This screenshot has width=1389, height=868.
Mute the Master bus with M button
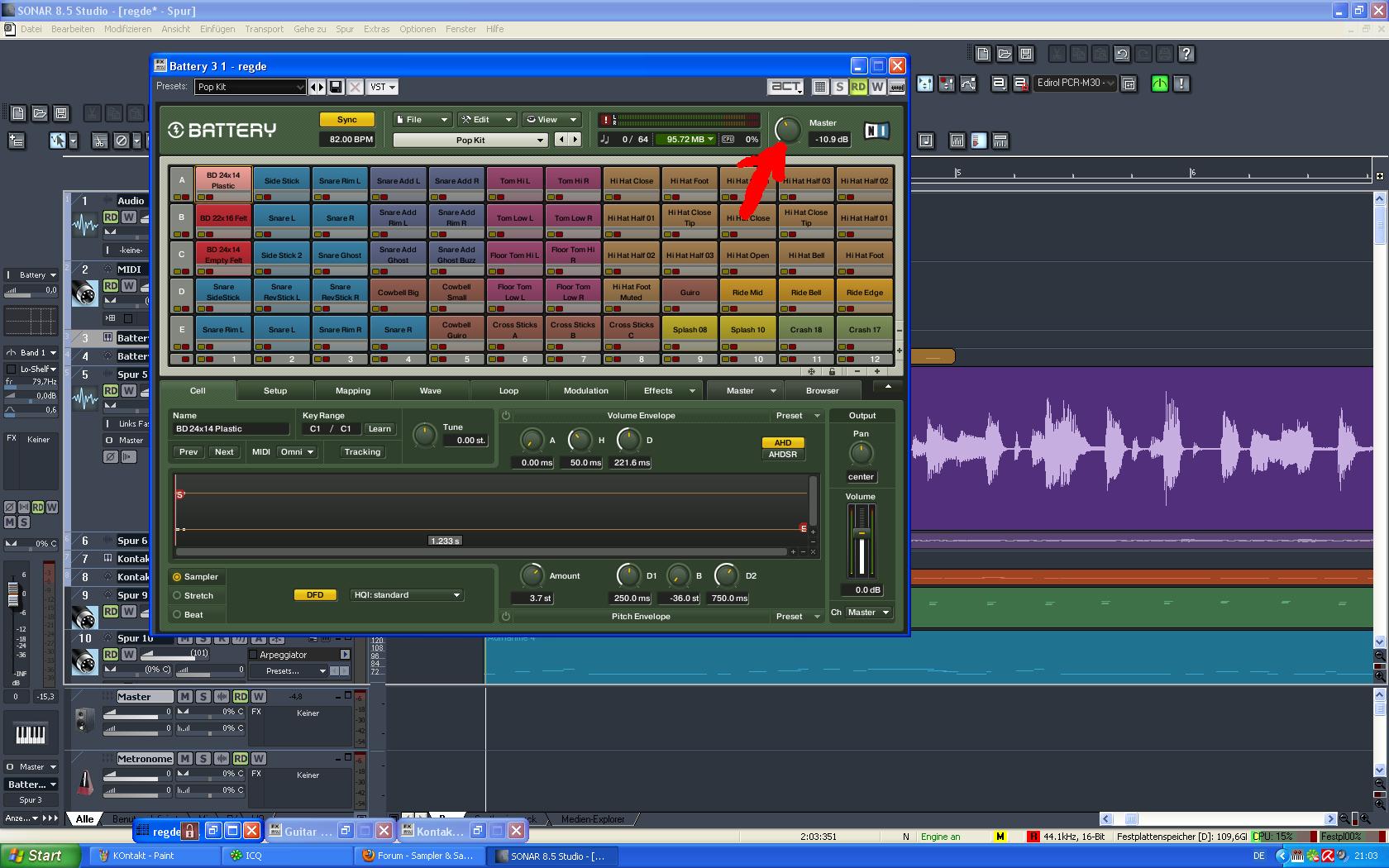coord(185,697)
